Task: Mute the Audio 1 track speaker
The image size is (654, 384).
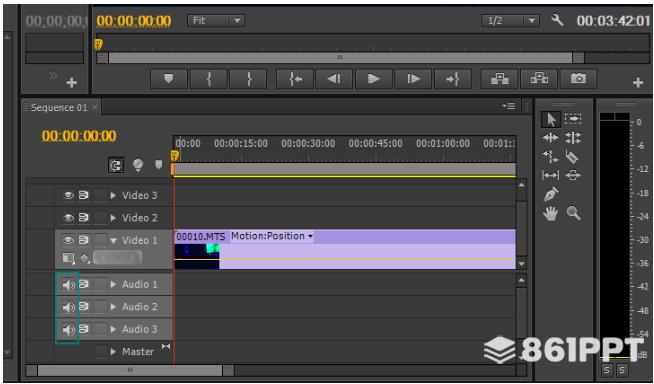Action: pyautogui.click(x=68, y=285)
